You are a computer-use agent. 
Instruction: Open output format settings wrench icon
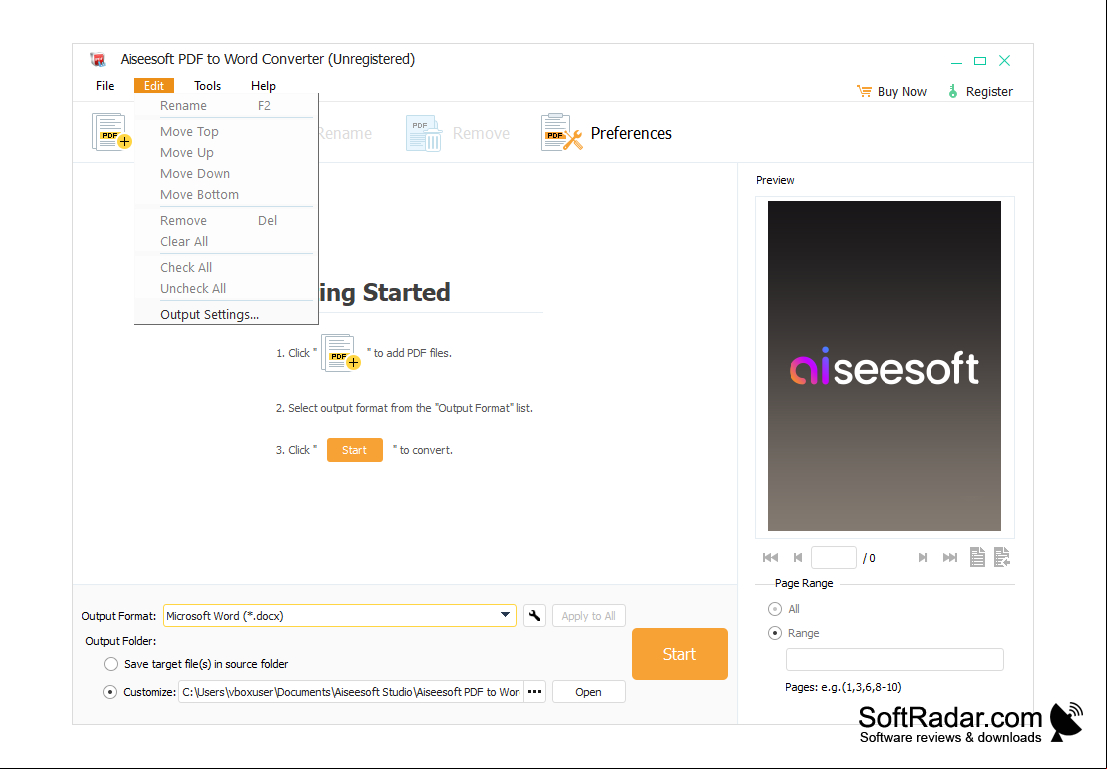(534, 616)
